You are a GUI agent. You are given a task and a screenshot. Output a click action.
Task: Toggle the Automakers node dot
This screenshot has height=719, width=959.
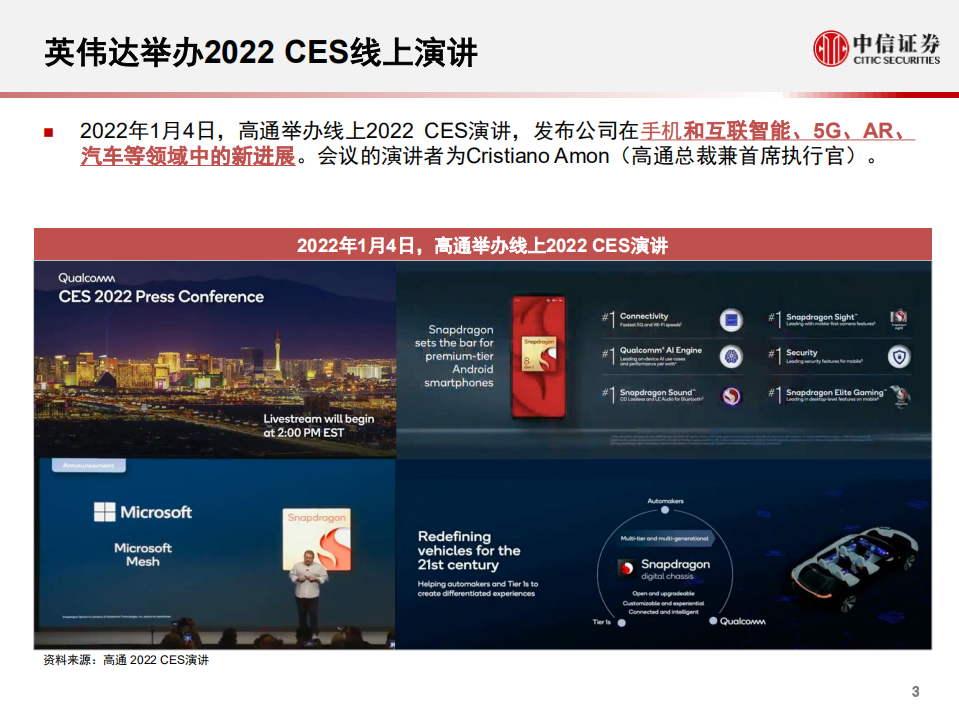tap(665, 510)
